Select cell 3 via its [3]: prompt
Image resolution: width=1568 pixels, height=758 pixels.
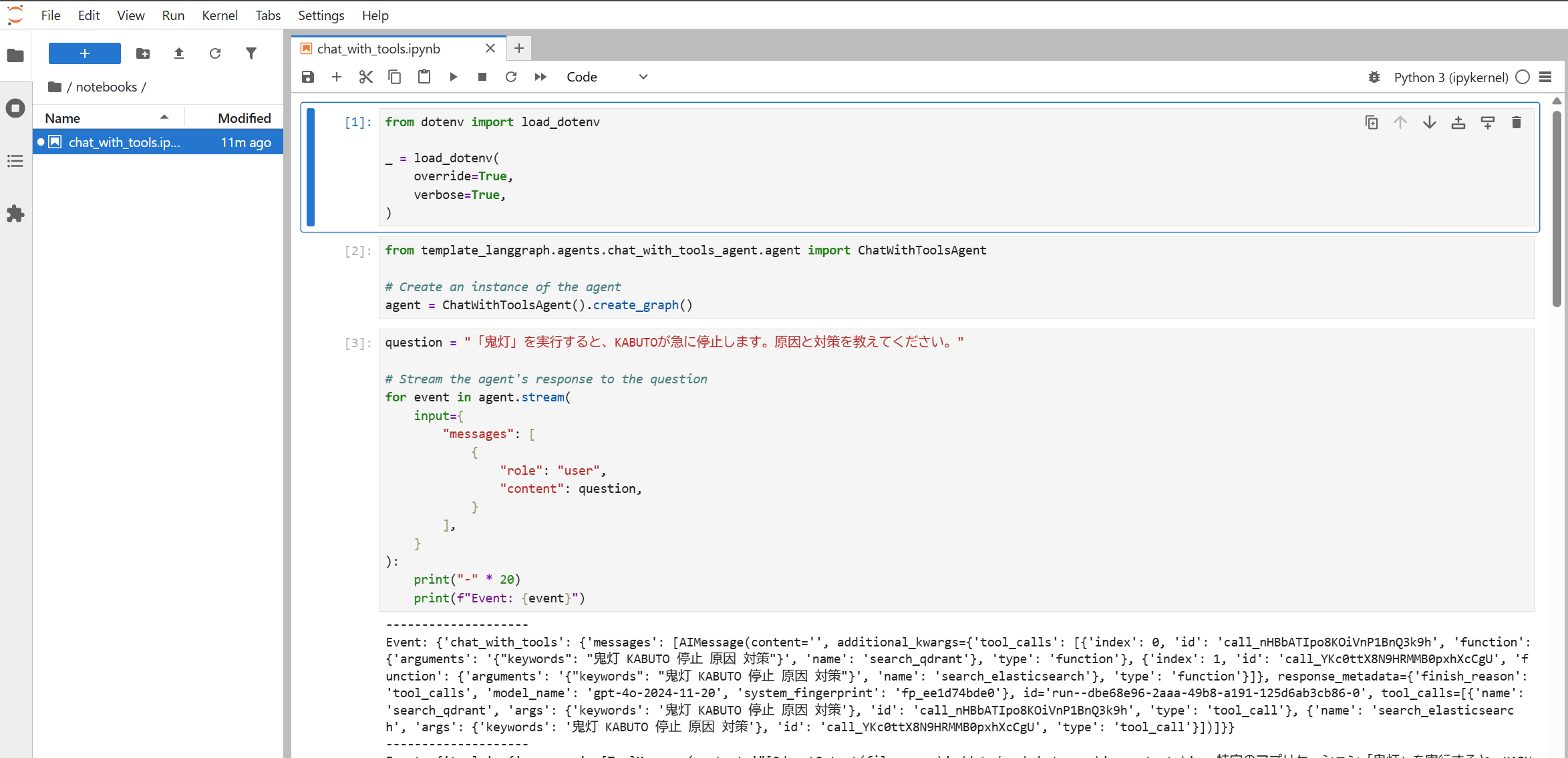[358, 343]
